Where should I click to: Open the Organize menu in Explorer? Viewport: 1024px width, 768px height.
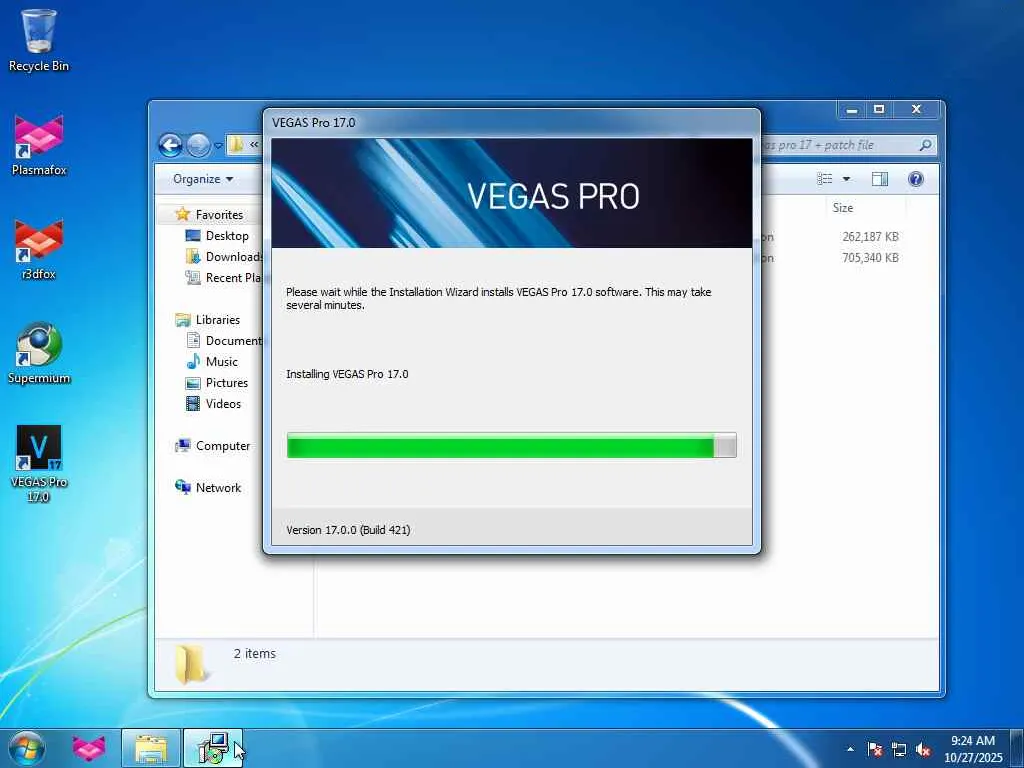(x=203, y=179)
